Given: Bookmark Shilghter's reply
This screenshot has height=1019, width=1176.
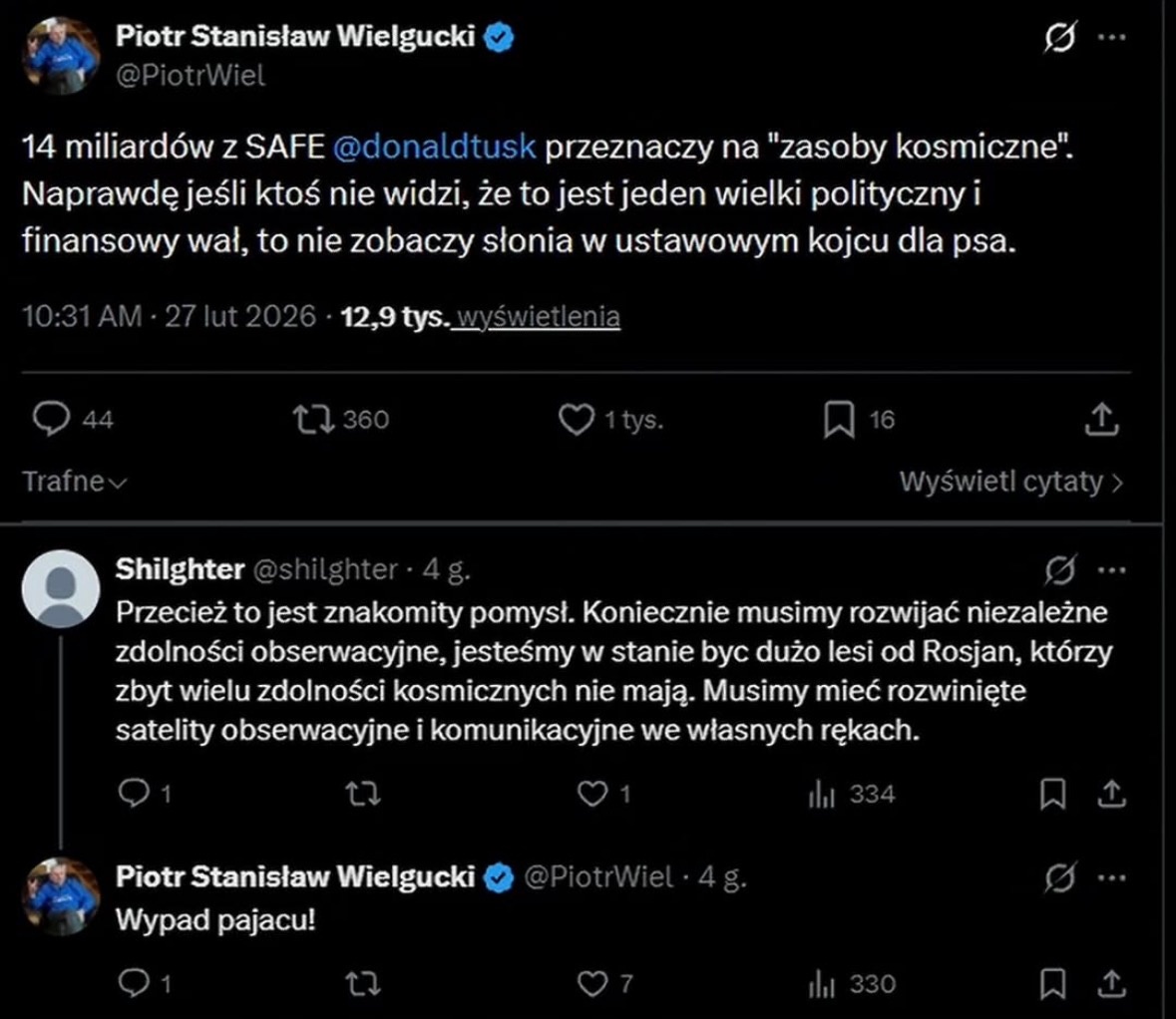Looking at the screenshot, I should point(1052,794).
